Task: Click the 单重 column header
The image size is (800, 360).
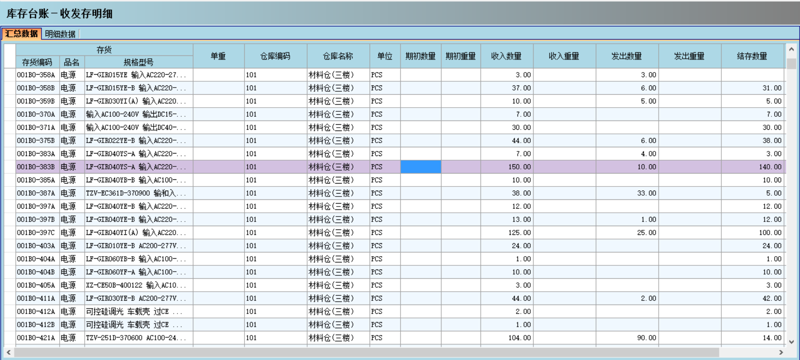Action: point(218,56)
